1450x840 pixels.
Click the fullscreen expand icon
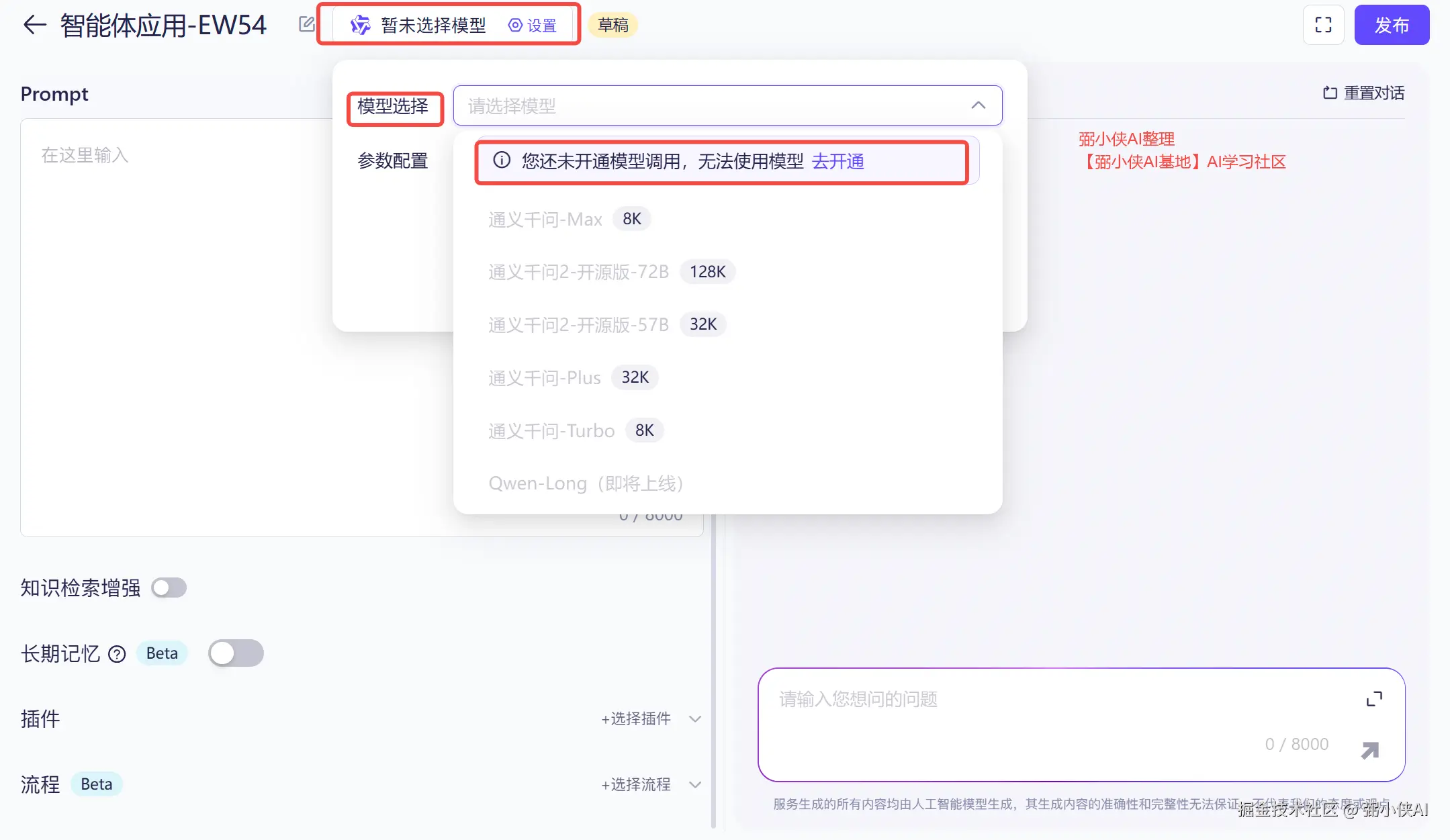pos(1323,26)
